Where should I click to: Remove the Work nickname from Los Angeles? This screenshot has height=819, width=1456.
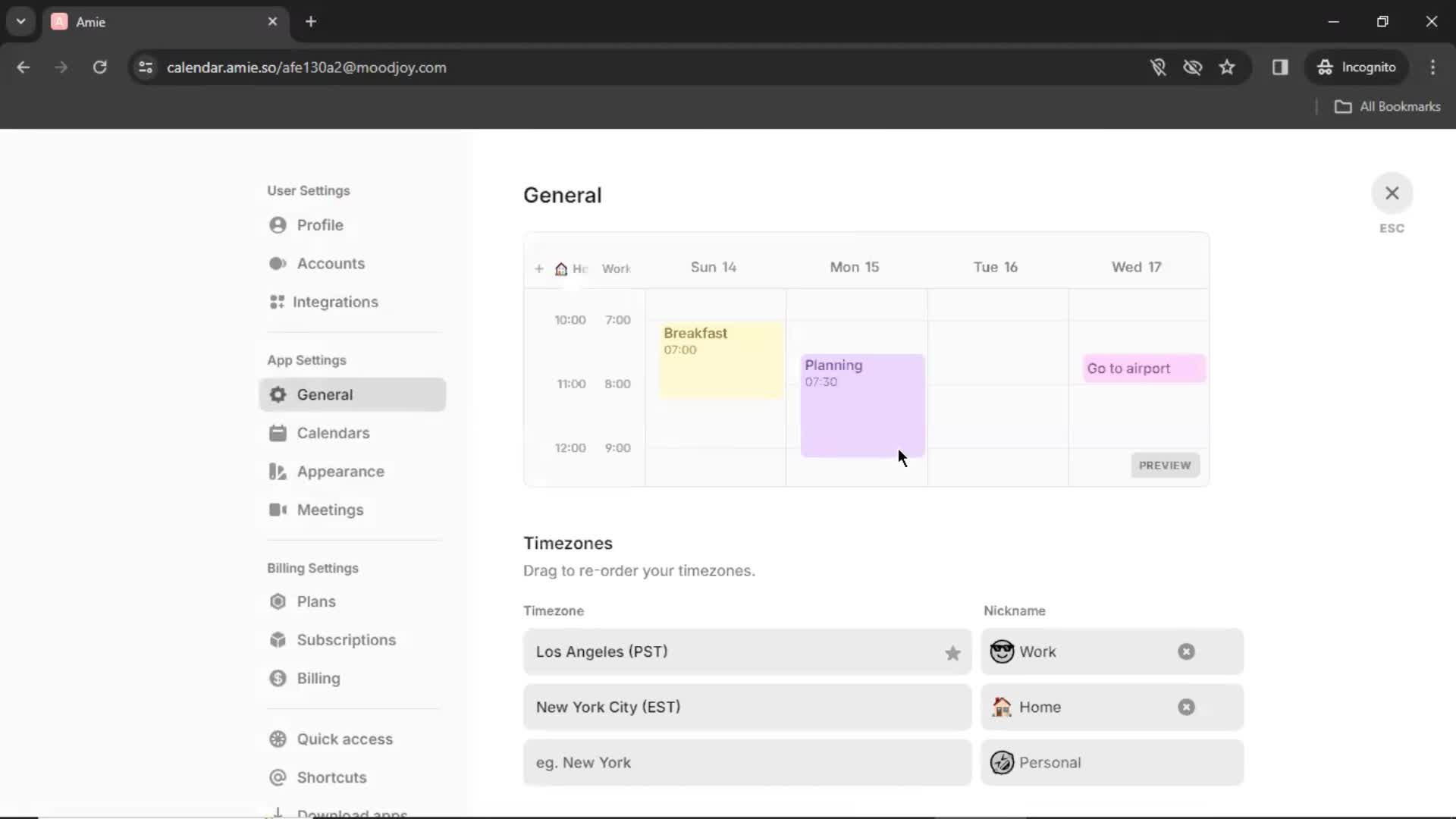(1186, 651)
